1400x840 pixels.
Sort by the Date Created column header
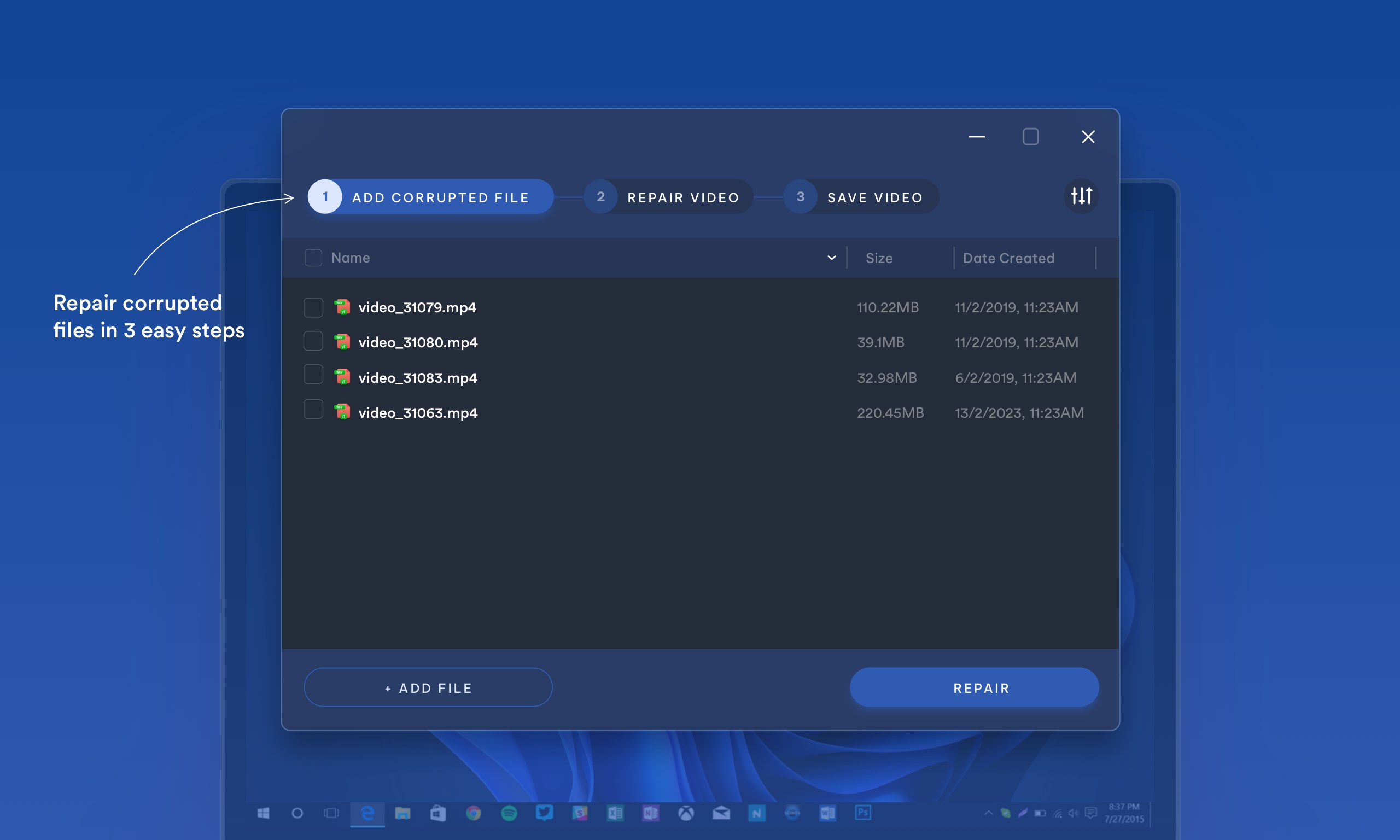click(1008, 258)
